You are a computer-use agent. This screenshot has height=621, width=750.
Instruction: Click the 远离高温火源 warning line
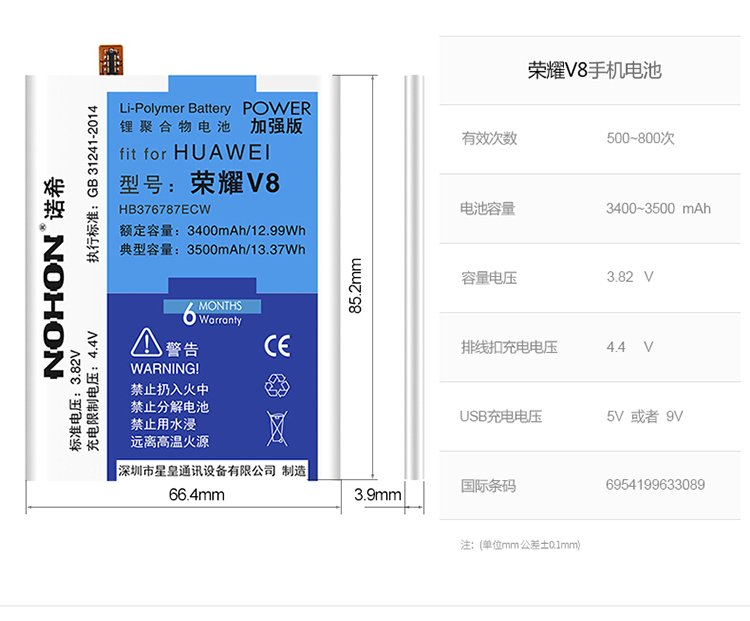coord(170,441)
